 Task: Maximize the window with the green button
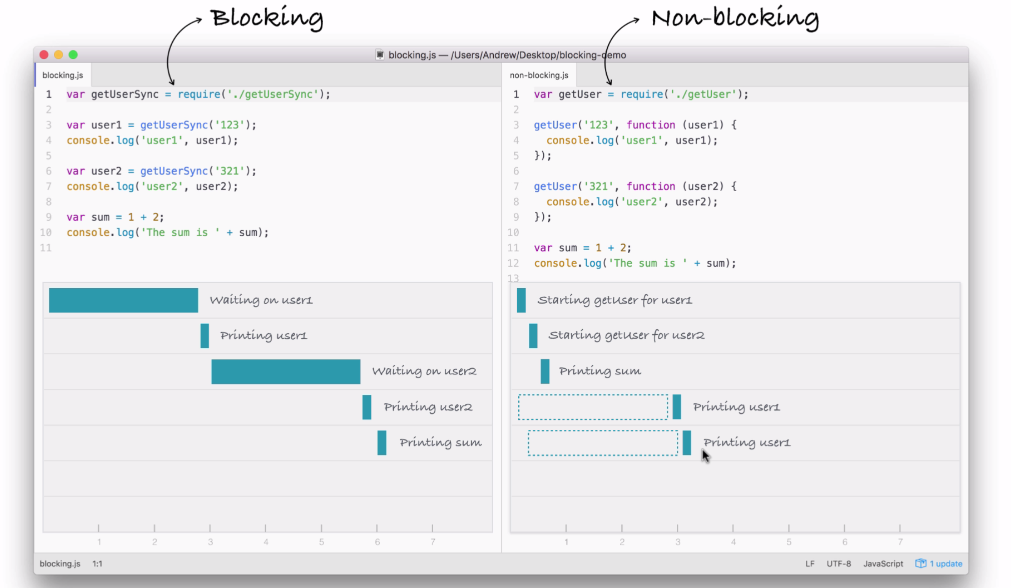click(x=73, y=55)
